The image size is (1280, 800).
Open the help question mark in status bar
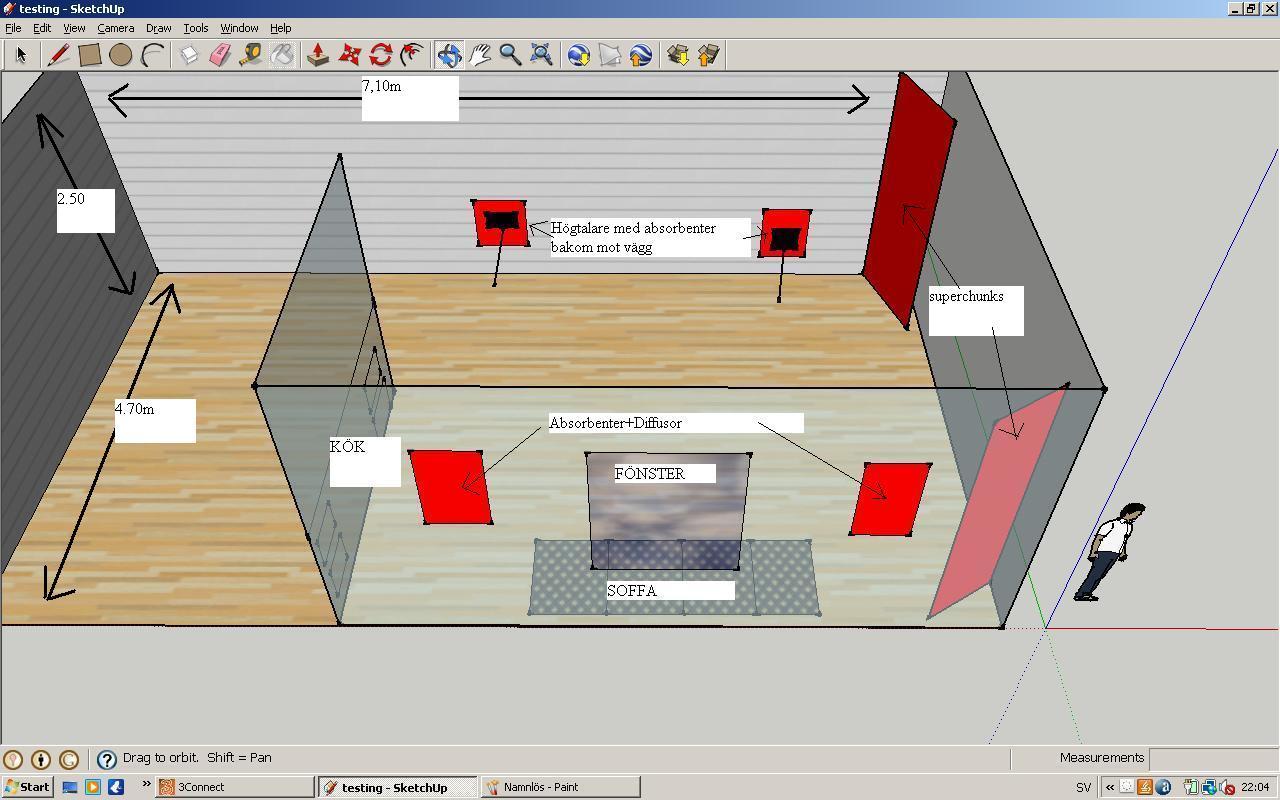(107, 759)
